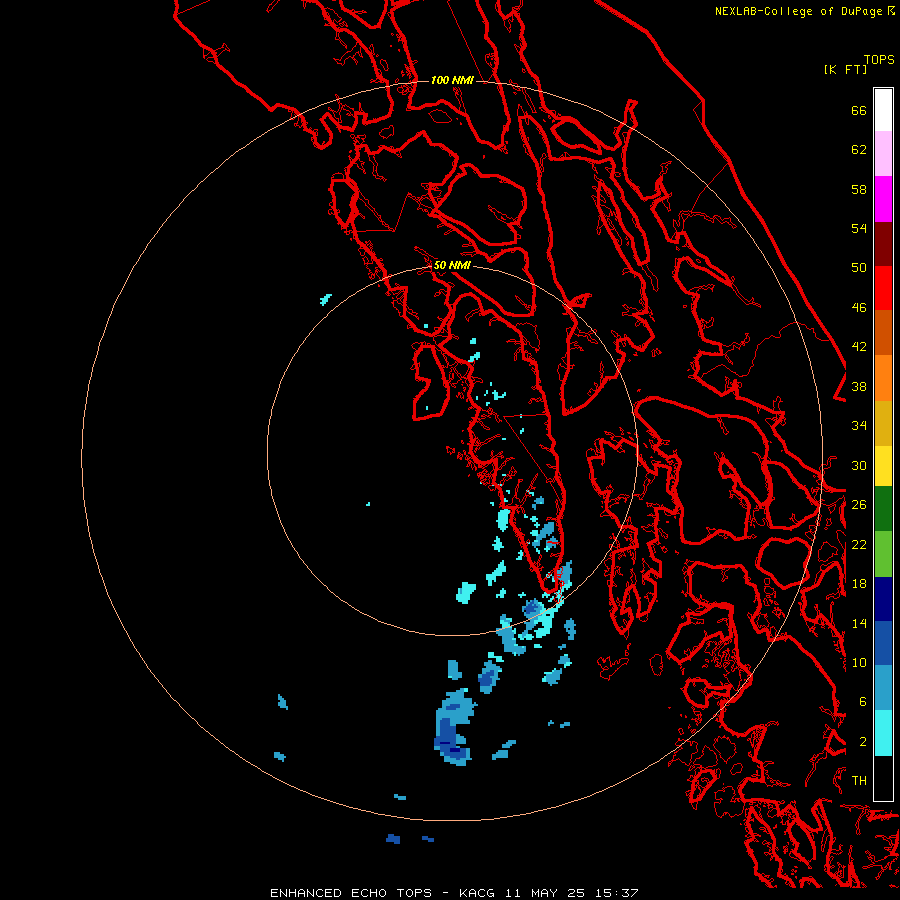Click the legend value 66
This screenshot has width=900, height=900.
tap(859, 110)
